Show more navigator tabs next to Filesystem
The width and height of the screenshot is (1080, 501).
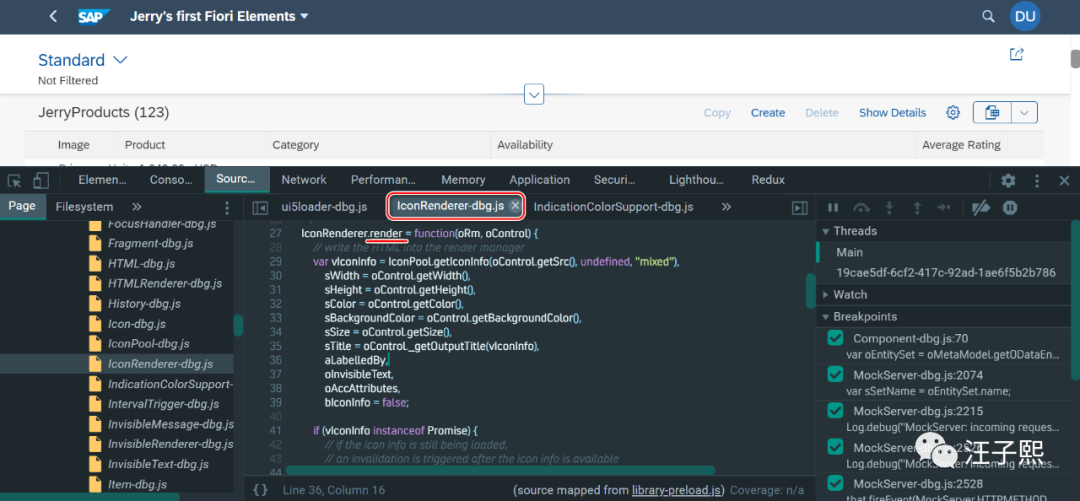click(136, 207)
